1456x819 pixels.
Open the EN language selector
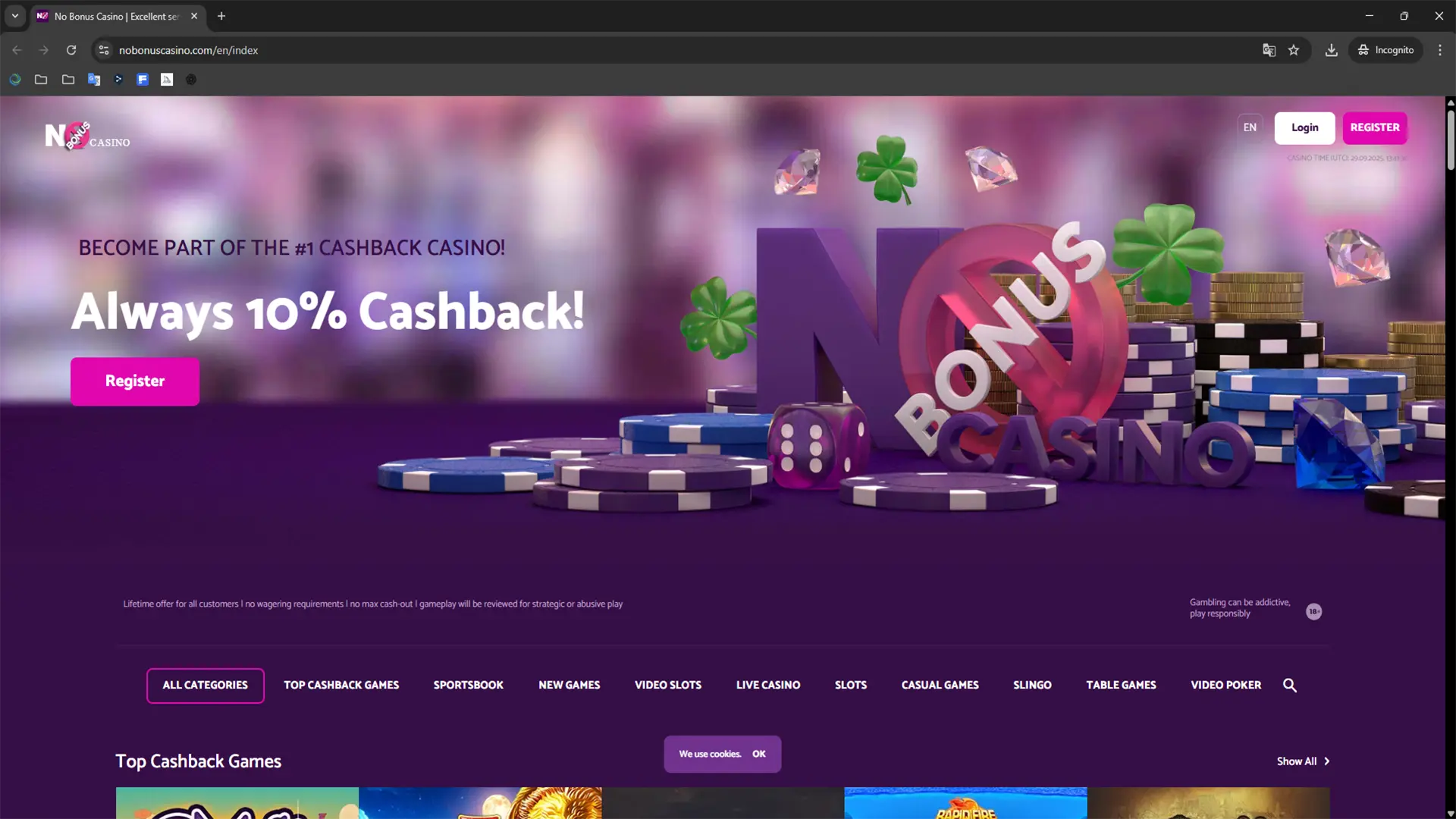pos(1250,127)
